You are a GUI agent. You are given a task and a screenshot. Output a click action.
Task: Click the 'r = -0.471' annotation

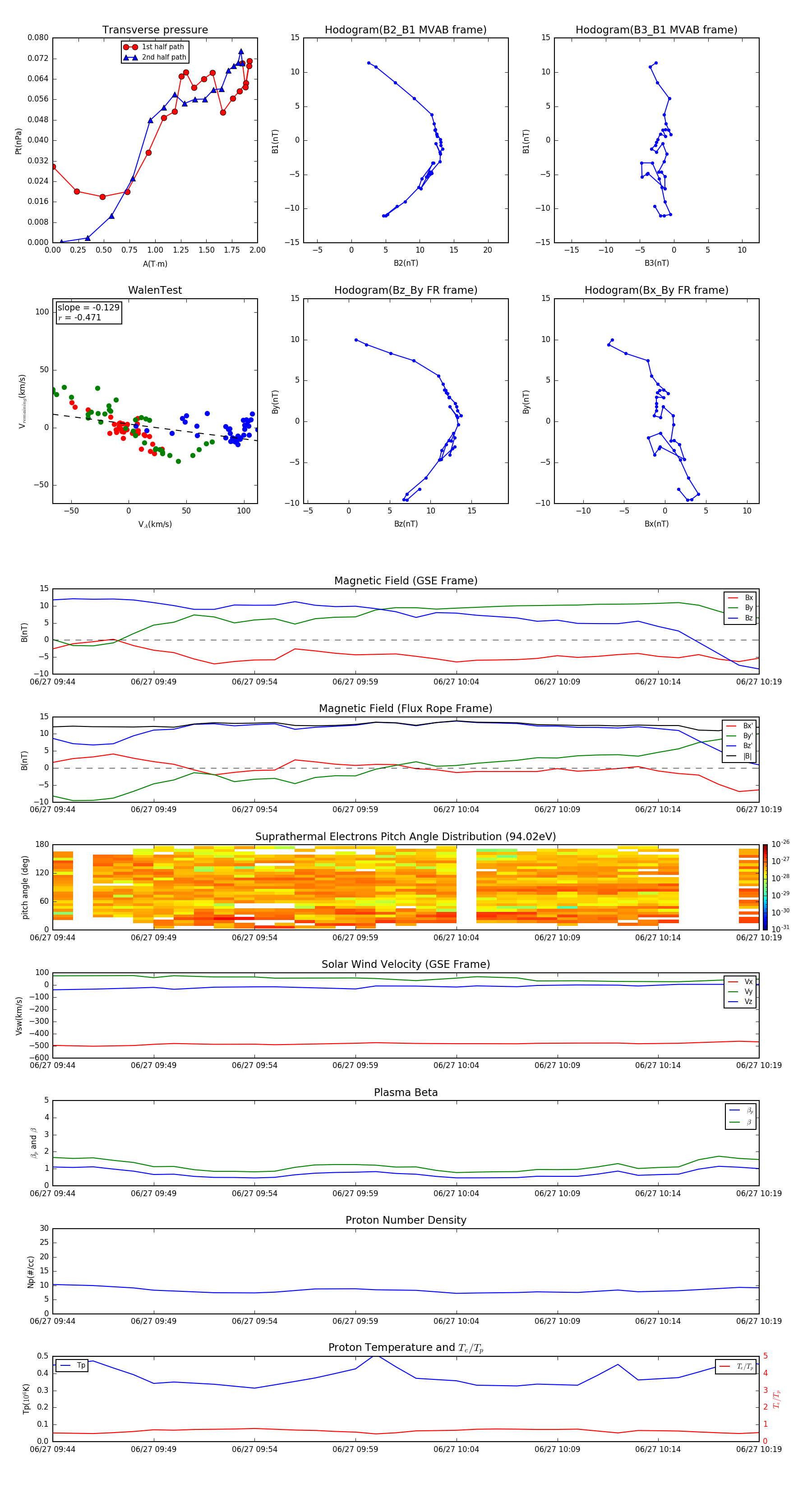pyautogui.click(x=79, y=317)
